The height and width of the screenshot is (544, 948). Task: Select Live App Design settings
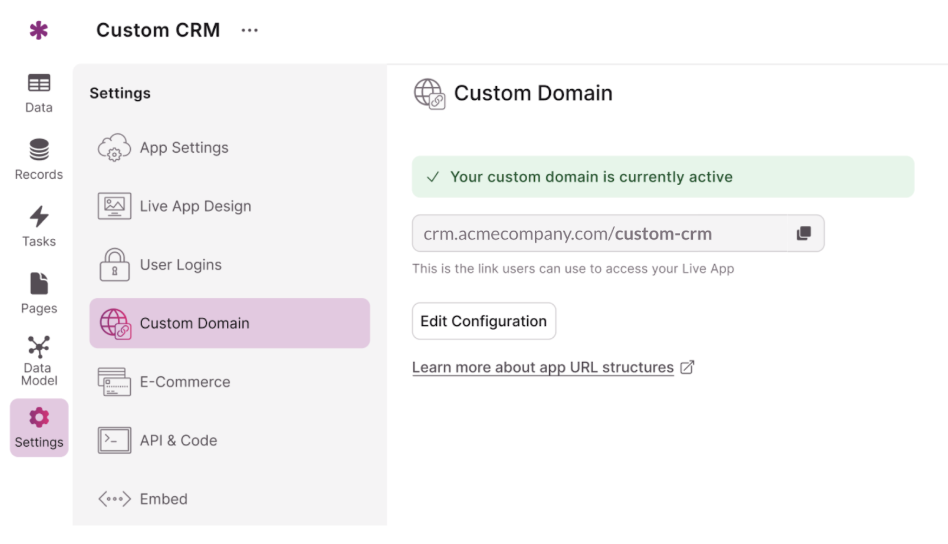point(195,206)
